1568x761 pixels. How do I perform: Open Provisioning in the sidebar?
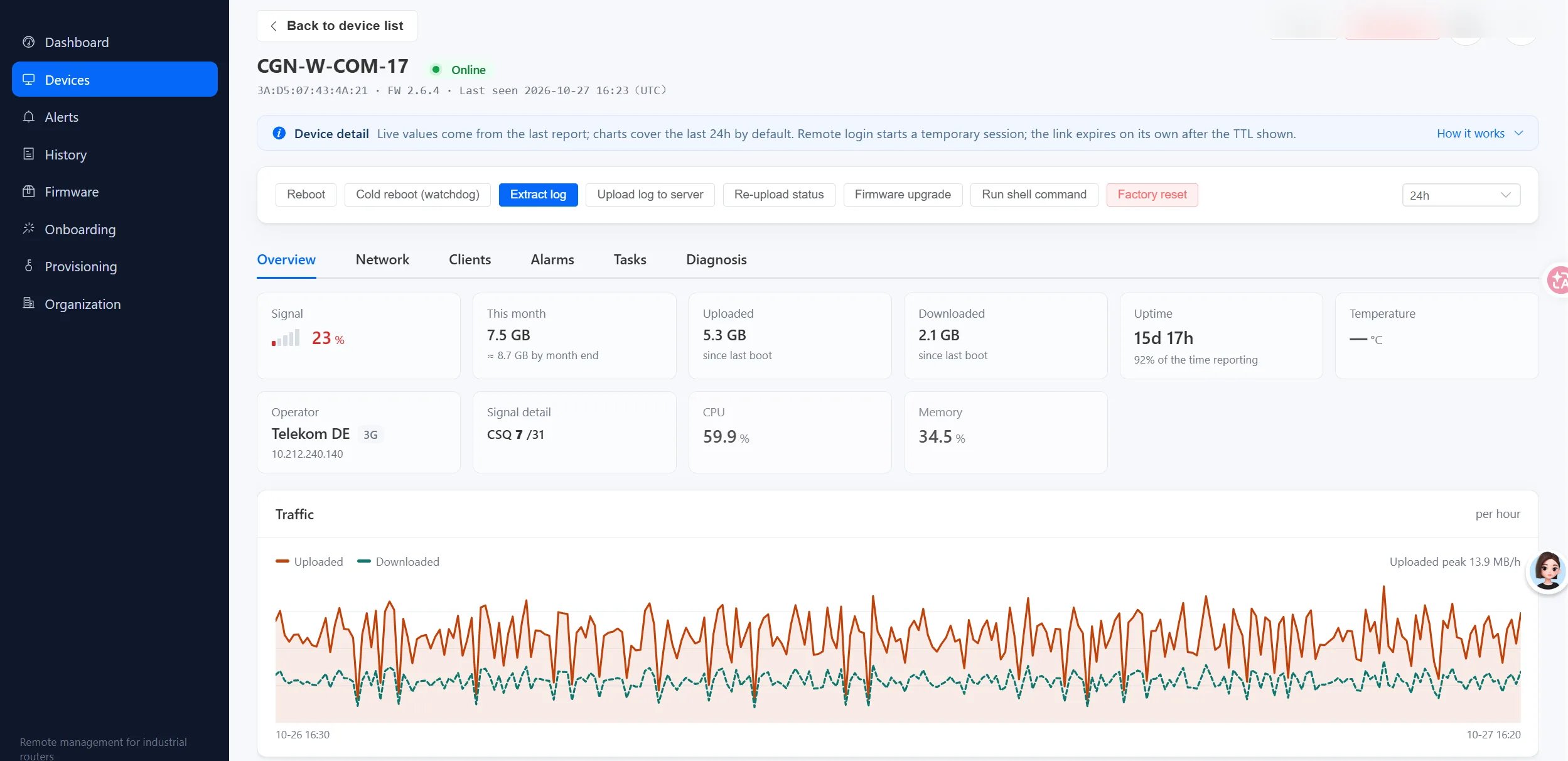pyautogui.click(x=115, y=266)
